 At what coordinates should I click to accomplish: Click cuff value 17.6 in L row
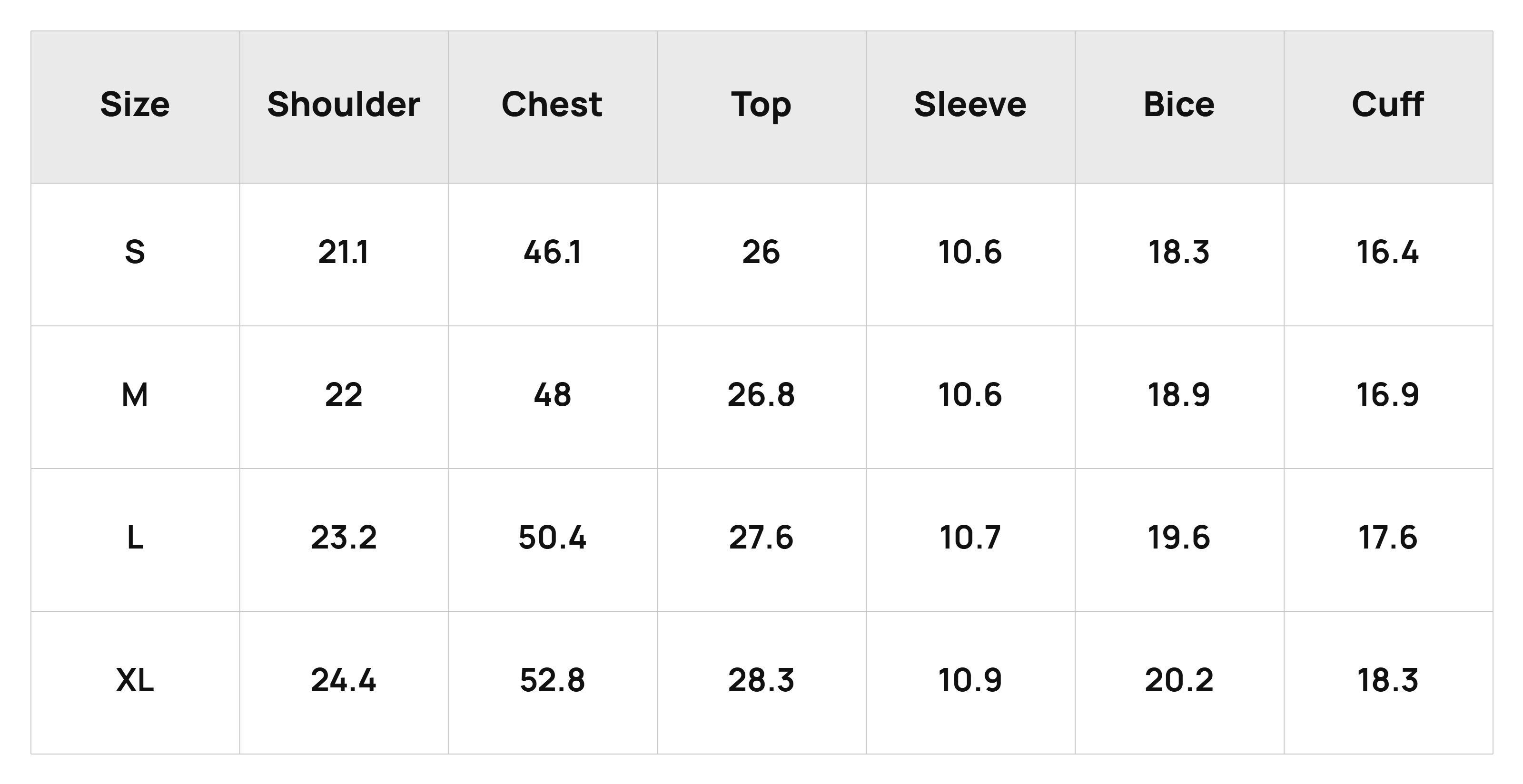[x=1388, y=538]
